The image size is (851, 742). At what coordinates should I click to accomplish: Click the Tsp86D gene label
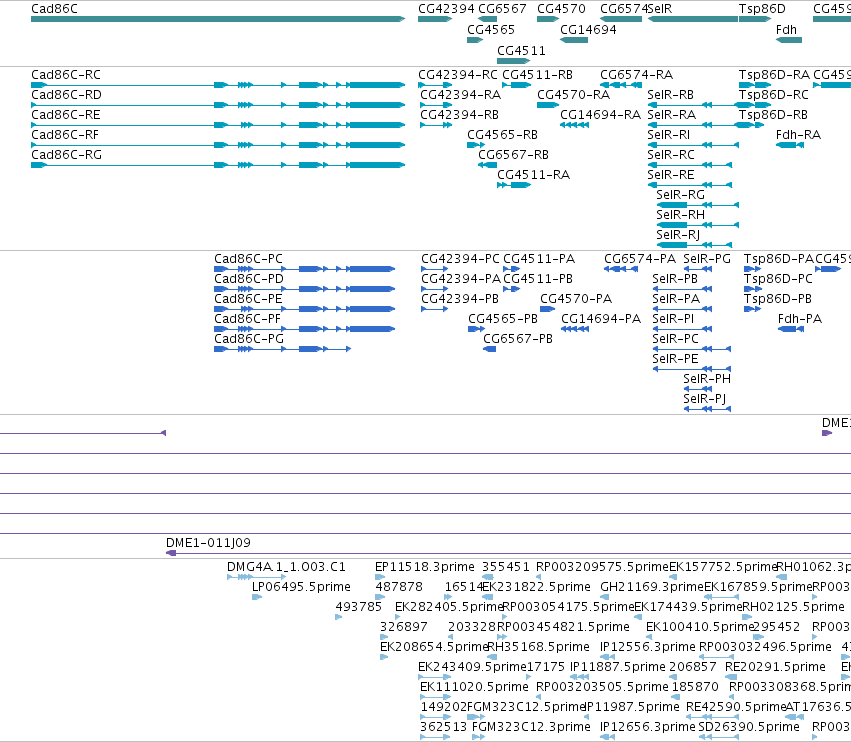point(762,9)
